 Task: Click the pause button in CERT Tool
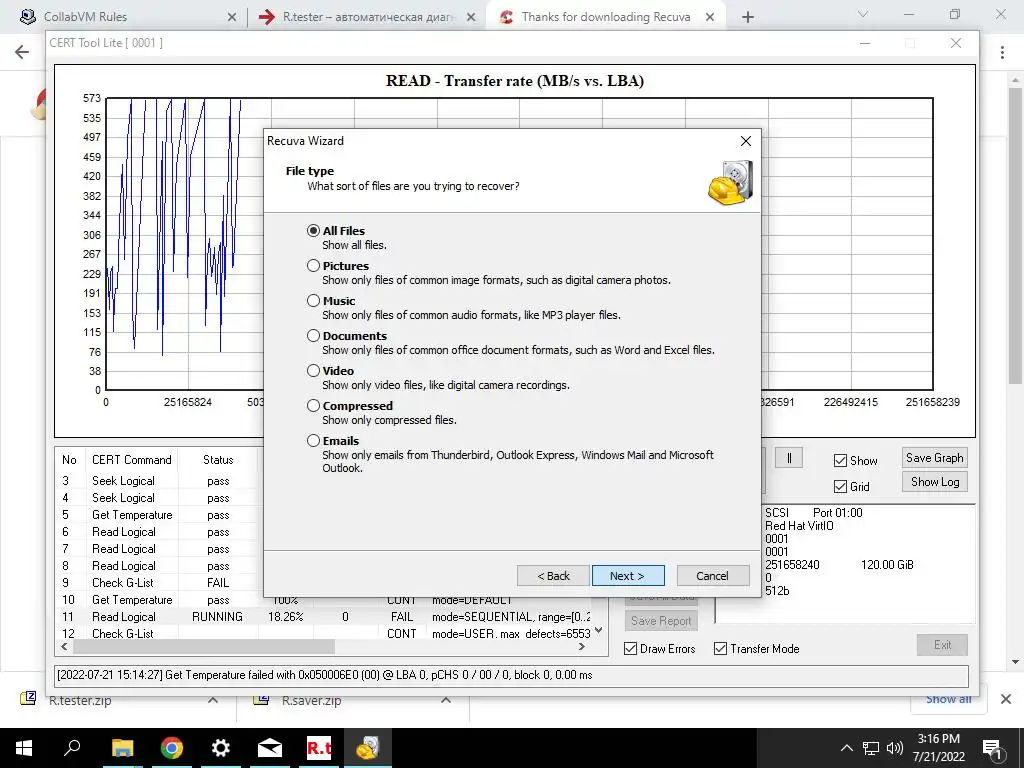(789, 458)
